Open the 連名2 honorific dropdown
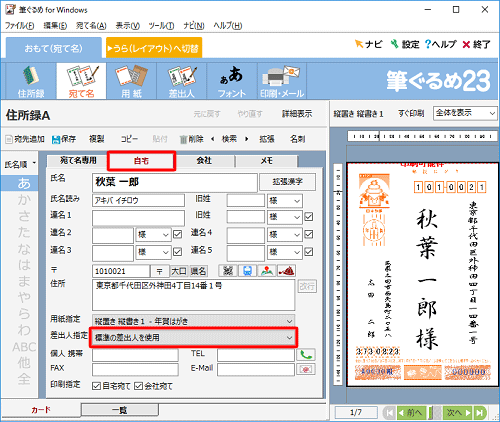 [x=153, y=235]
